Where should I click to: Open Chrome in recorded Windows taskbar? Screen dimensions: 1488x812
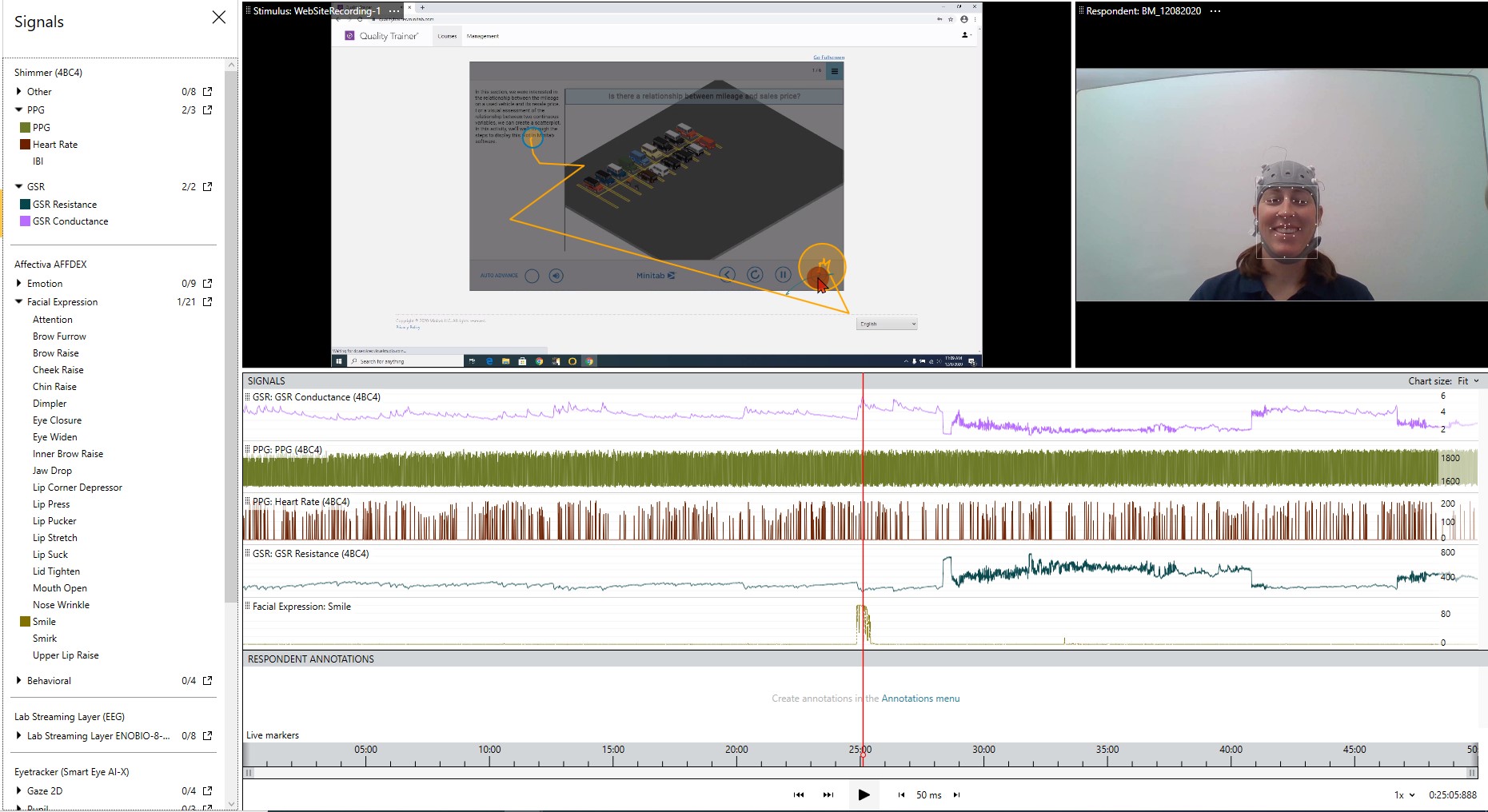[x=539, y=361]
